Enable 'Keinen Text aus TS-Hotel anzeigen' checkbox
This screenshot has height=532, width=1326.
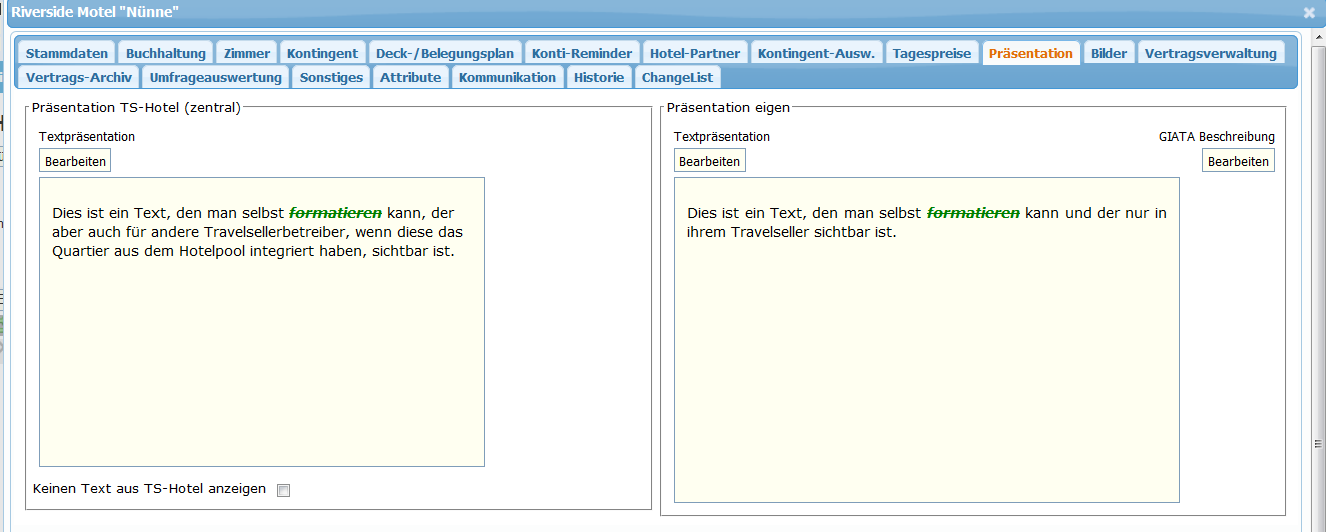[x=283, y=490]
